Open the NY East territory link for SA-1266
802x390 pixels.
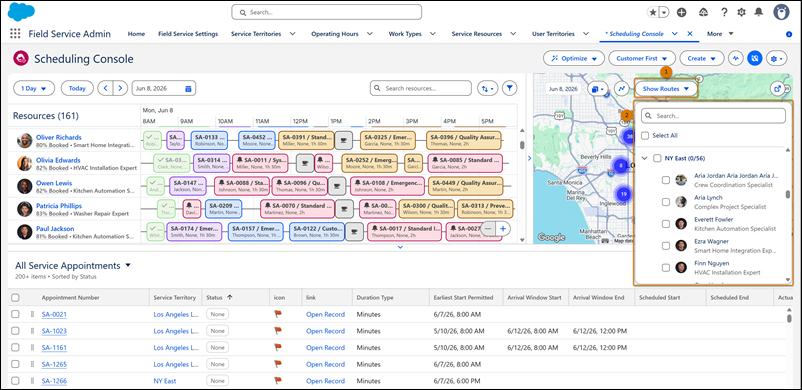[165, 381]
